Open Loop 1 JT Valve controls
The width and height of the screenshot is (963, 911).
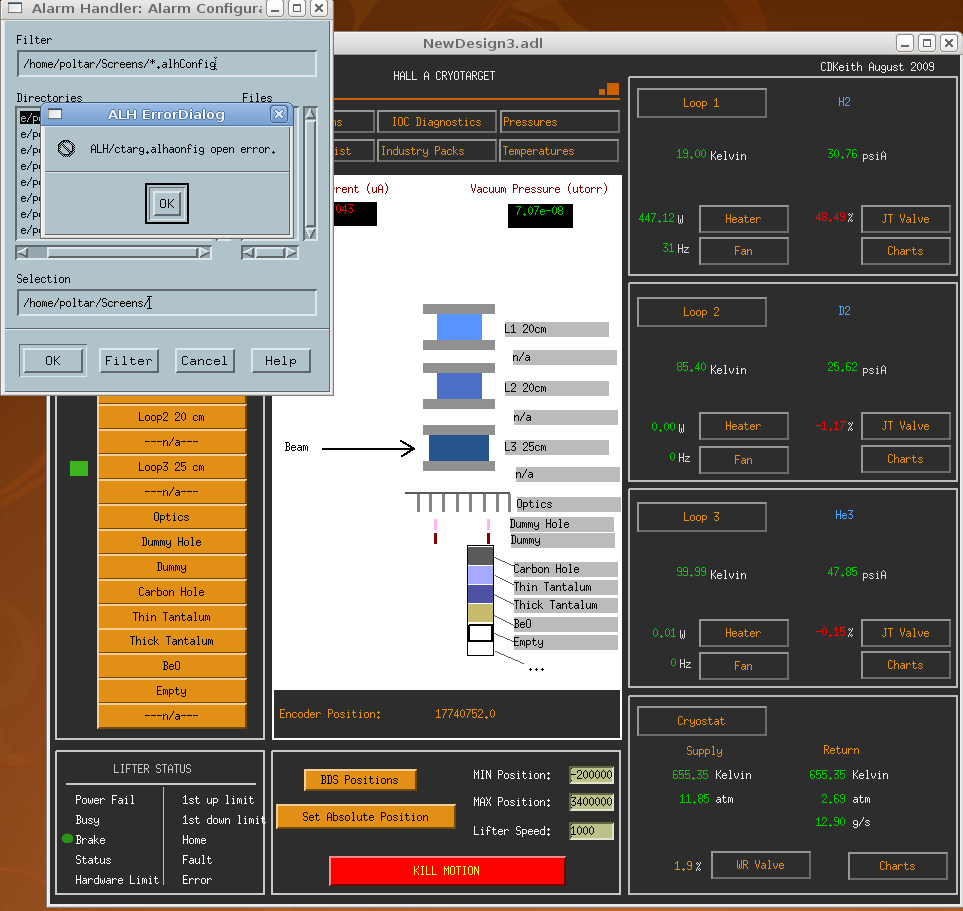tap(906, 219)
